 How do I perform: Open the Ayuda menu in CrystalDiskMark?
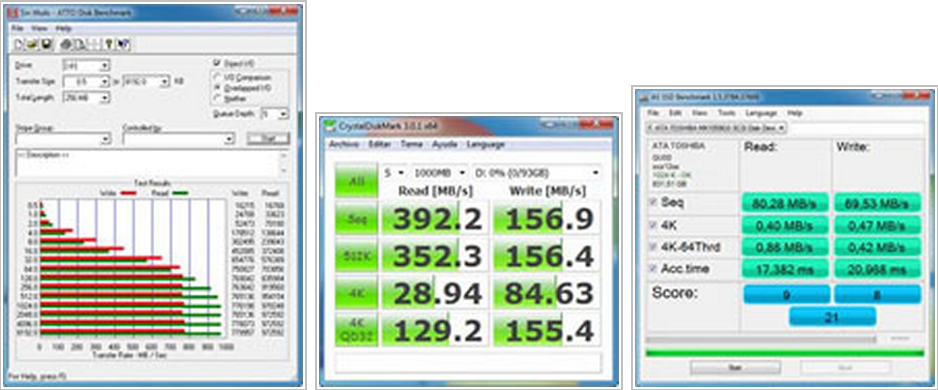click(x=444, y=145)
